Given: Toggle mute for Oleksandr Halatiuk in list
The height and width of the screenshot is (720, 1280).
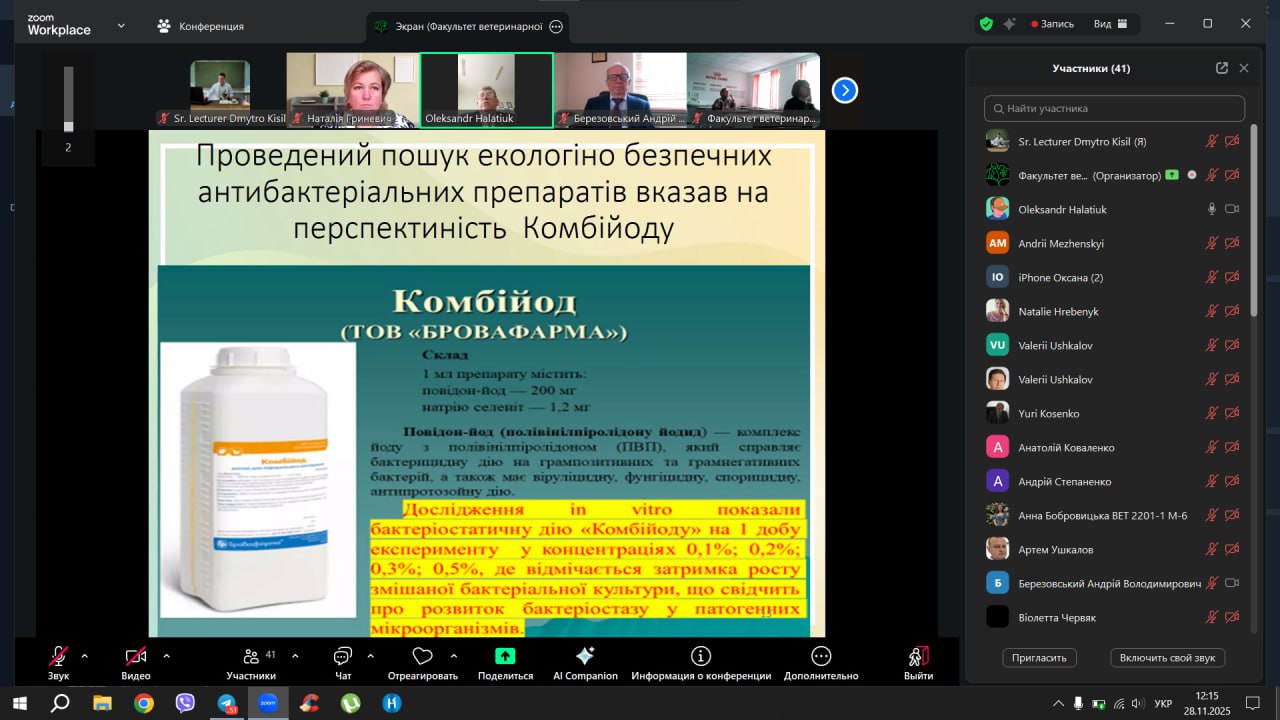Looking at the screenshot, I should click(1211, 209).
